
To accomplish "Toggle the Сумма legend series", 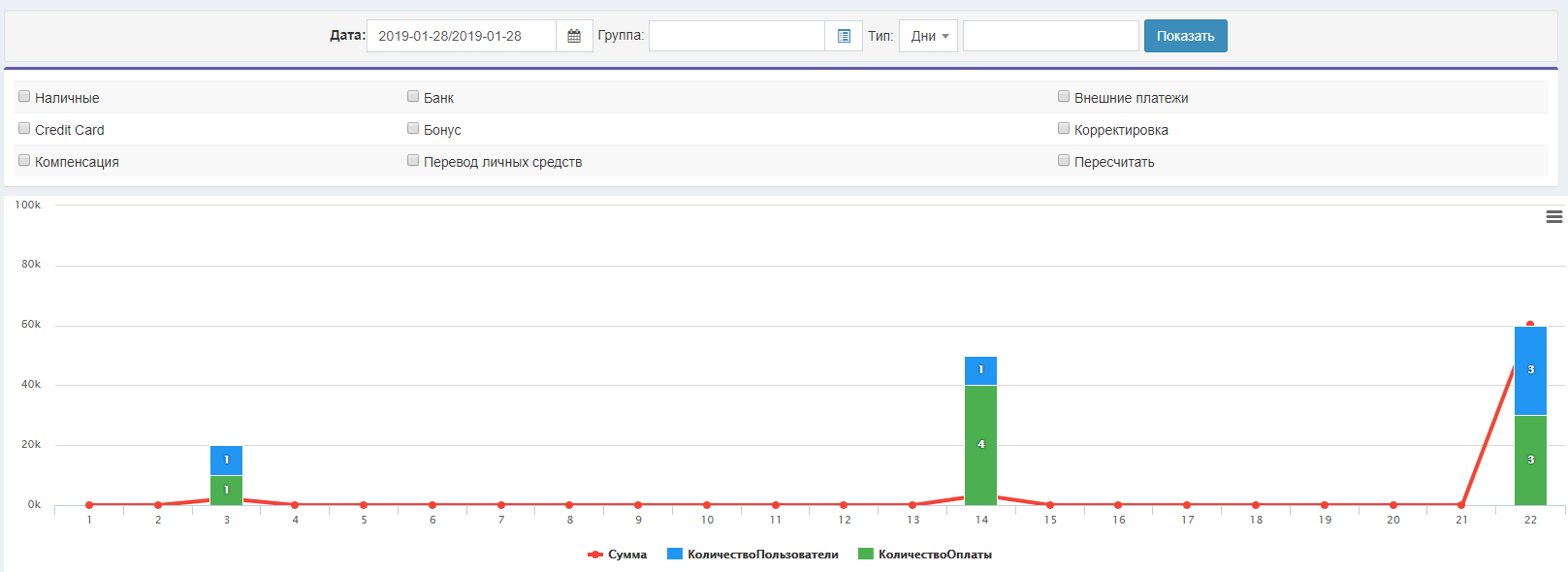I will [x=618, y=555].
